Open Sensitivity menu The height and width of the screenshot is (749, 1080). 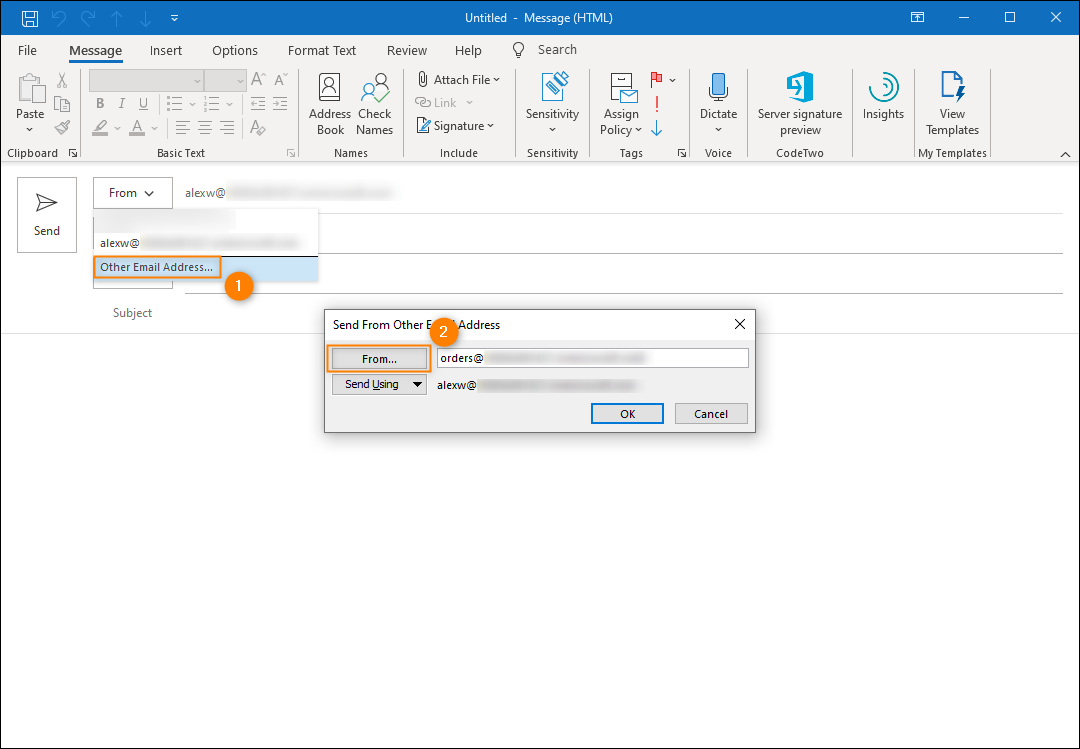552,103
